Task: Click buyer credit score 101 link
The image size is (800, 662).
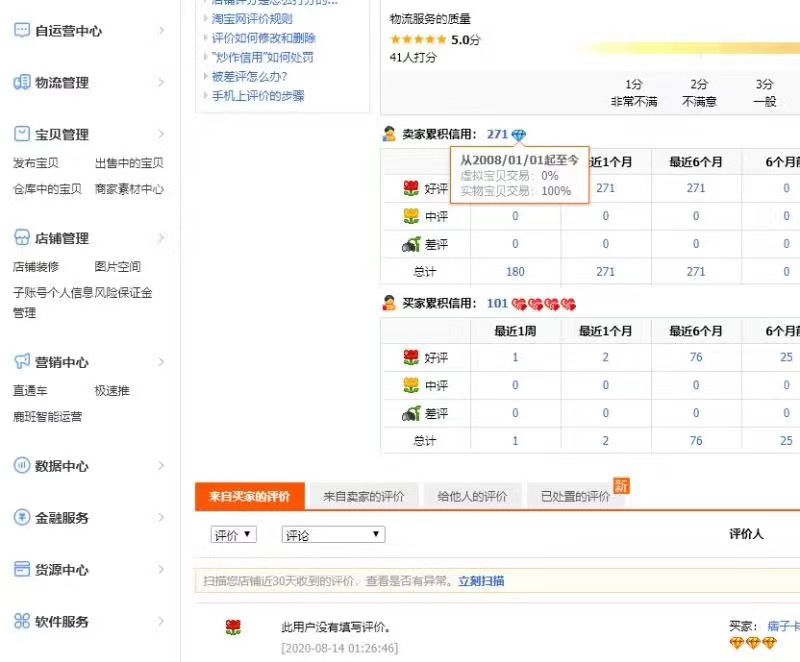Action: (x=497, y=303)
